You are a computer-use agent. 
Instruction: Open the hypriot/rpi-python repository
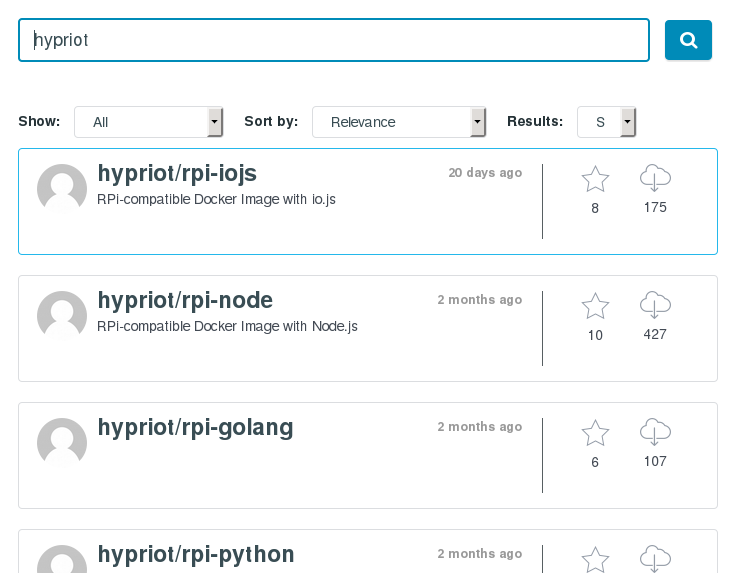click(x=196, y=555)
